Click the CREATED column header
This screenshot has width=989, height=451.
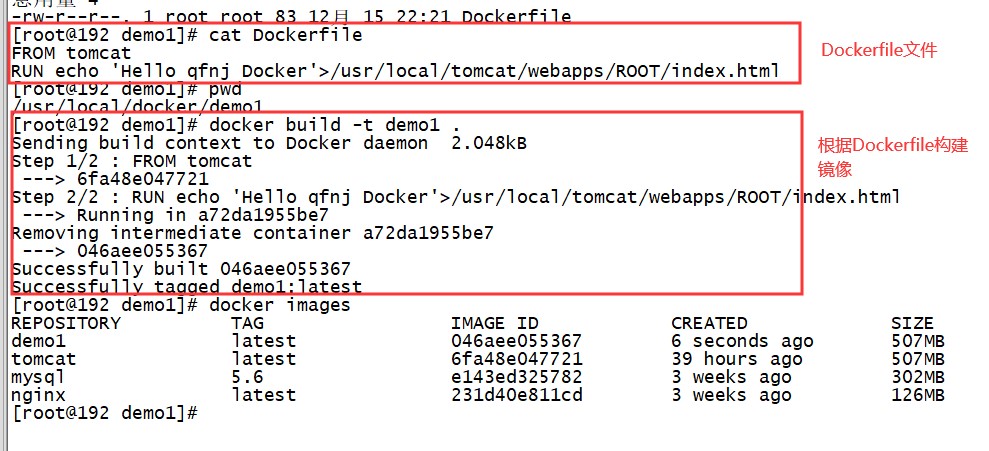(x=709, y=323)
